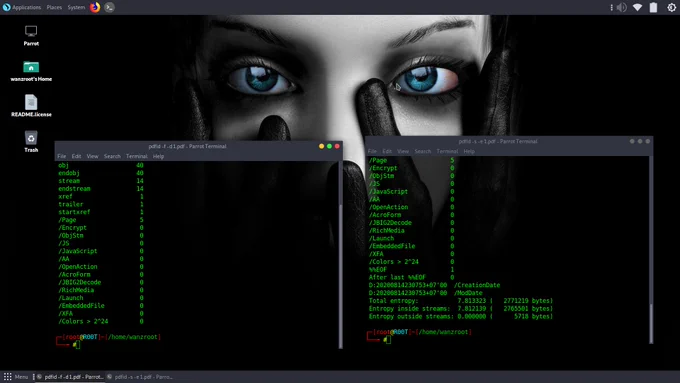The image size is (680, 383).
Task: Click the left terminal title bar text
Action: [x=187, y=146]
